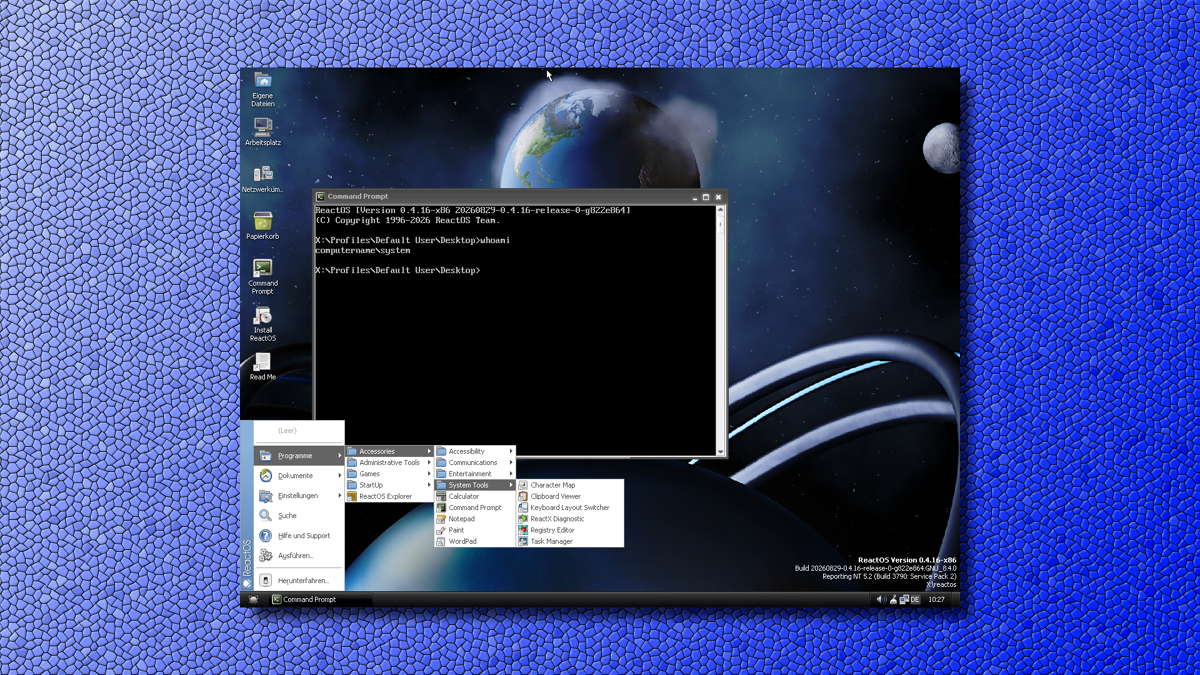1200x675 pixels.
Task: Launch Paint from Accessories menu
Action: pos(475,530)
